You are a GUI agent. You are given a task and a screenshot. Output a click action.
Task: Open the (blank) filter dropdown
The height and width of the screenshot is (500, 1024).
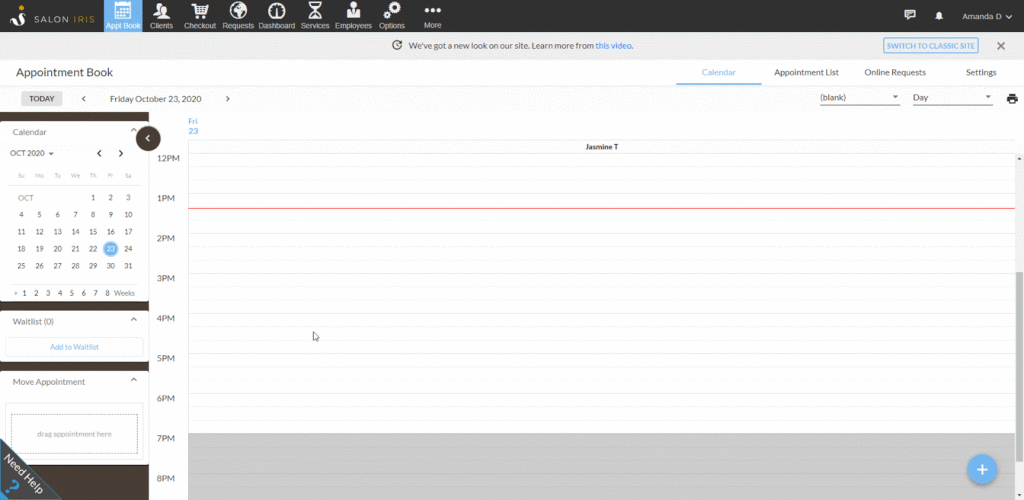pos(859,98)
